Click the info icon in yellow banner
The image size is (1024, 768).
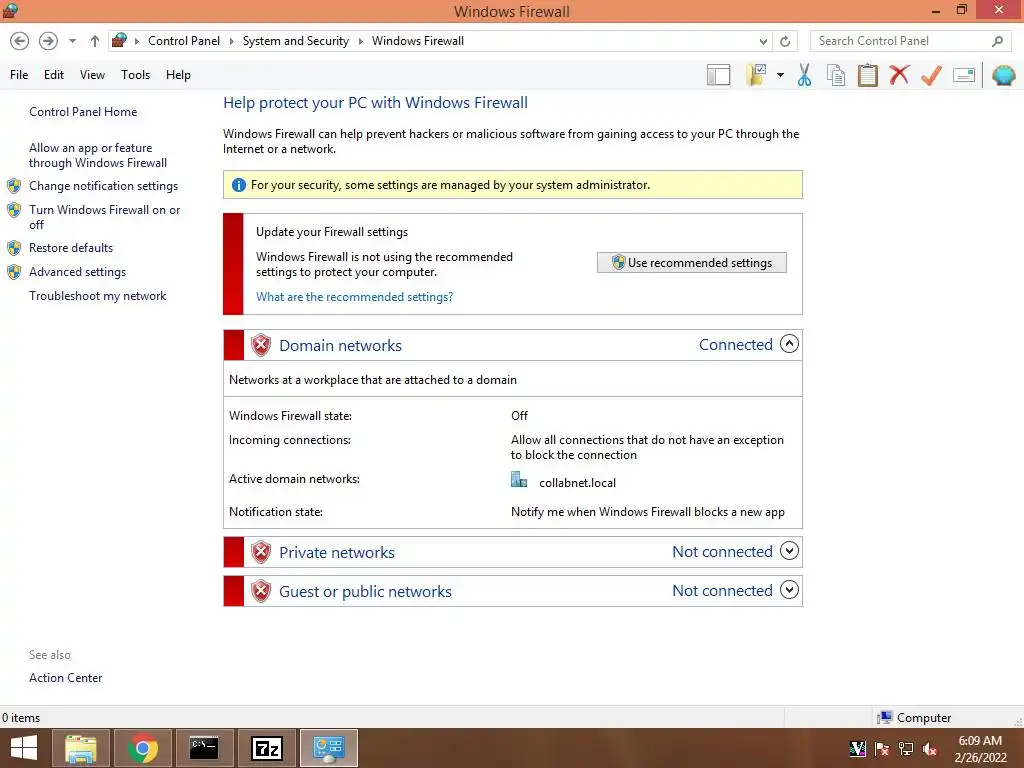point(239,185)
